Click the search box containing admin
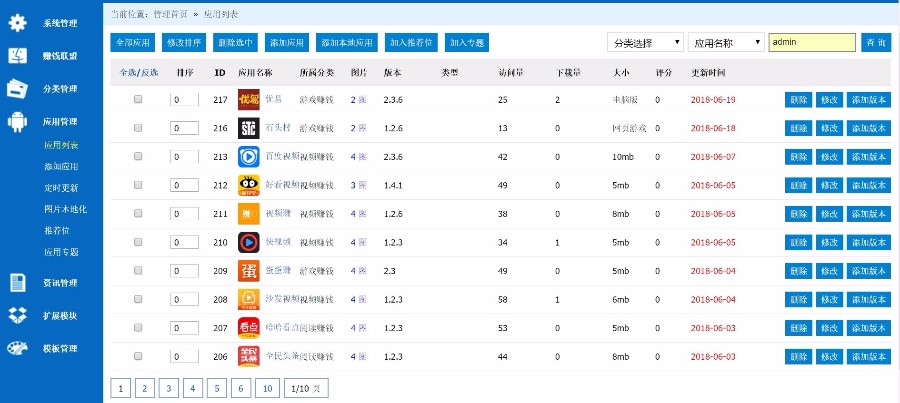This screenshot has height=403, width=900. (x=812, y=42)
